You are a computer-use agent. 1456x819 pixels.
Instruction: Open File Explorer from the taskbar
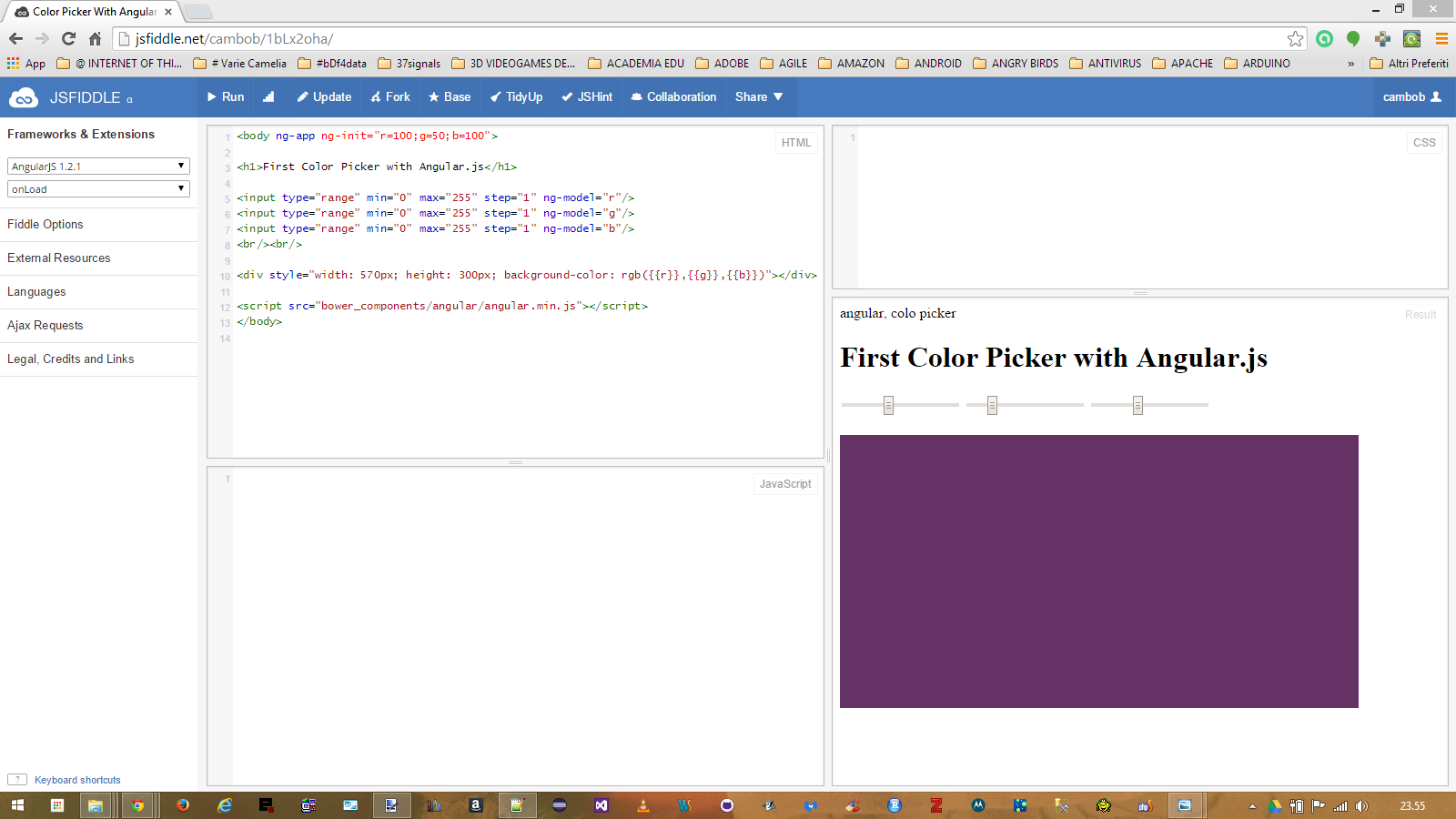pyautogui.click(x=96, y=805)
